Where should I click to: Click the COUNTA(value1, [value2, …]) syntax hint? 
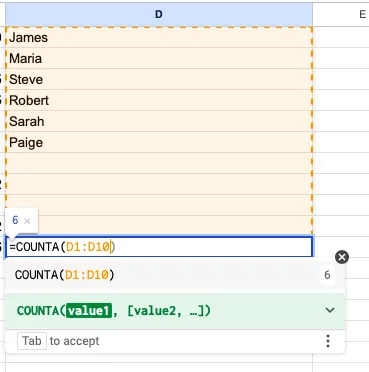114,311
